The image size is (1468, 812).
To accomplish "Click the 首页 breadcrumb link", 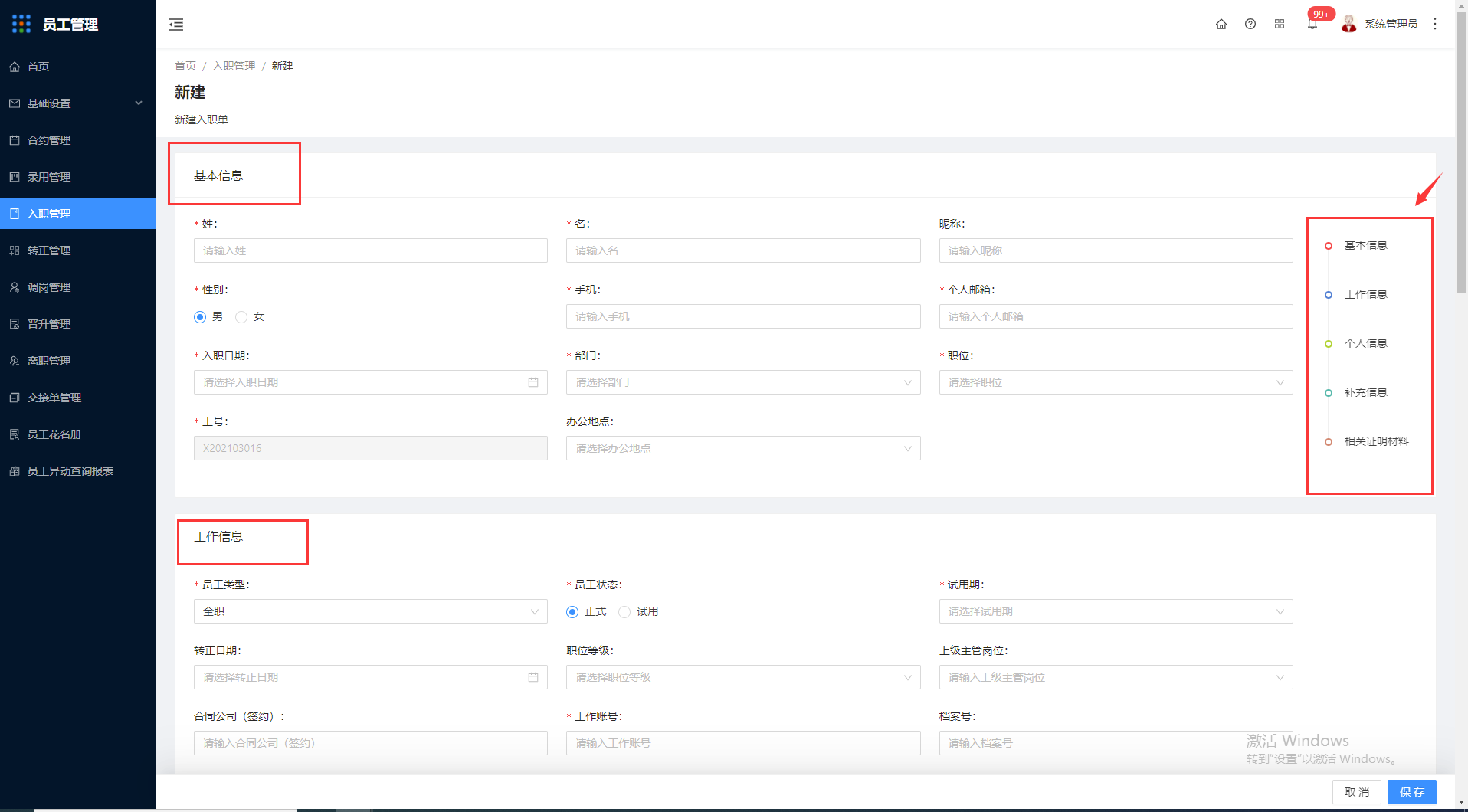I will 185,66.
